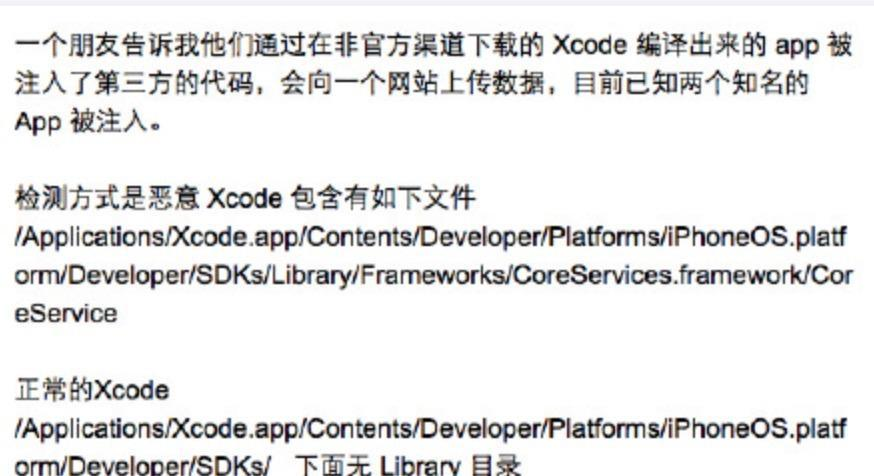
Task: Click the phrase 编译出来的
Action: (701, 46)
